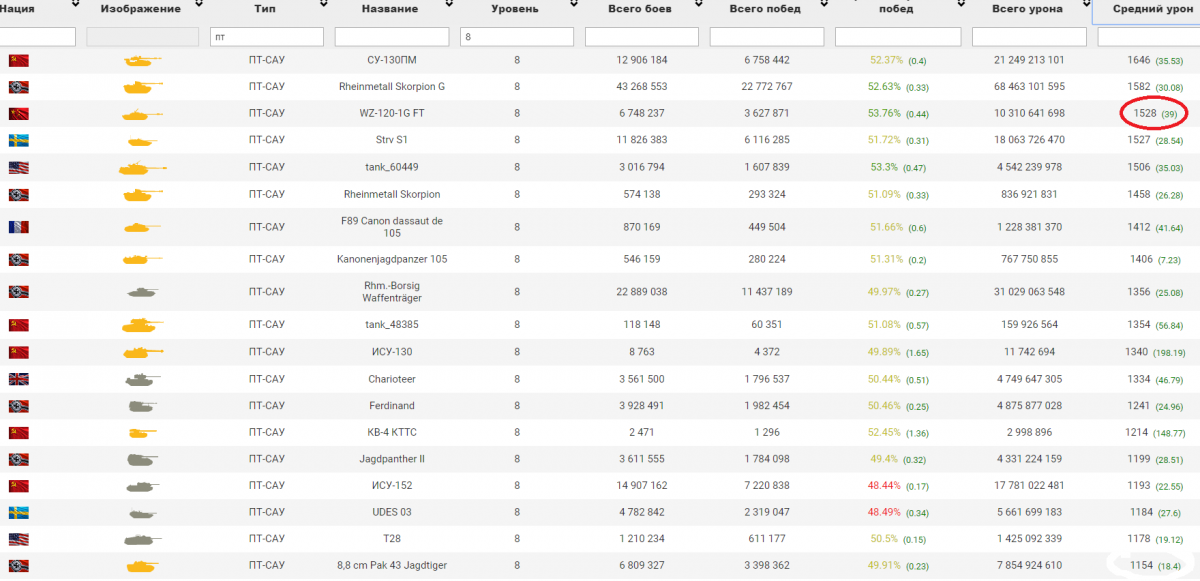
Task: Click the USSR flag in the КВ-4 КТТС row
Action: (x=18, y=433)
